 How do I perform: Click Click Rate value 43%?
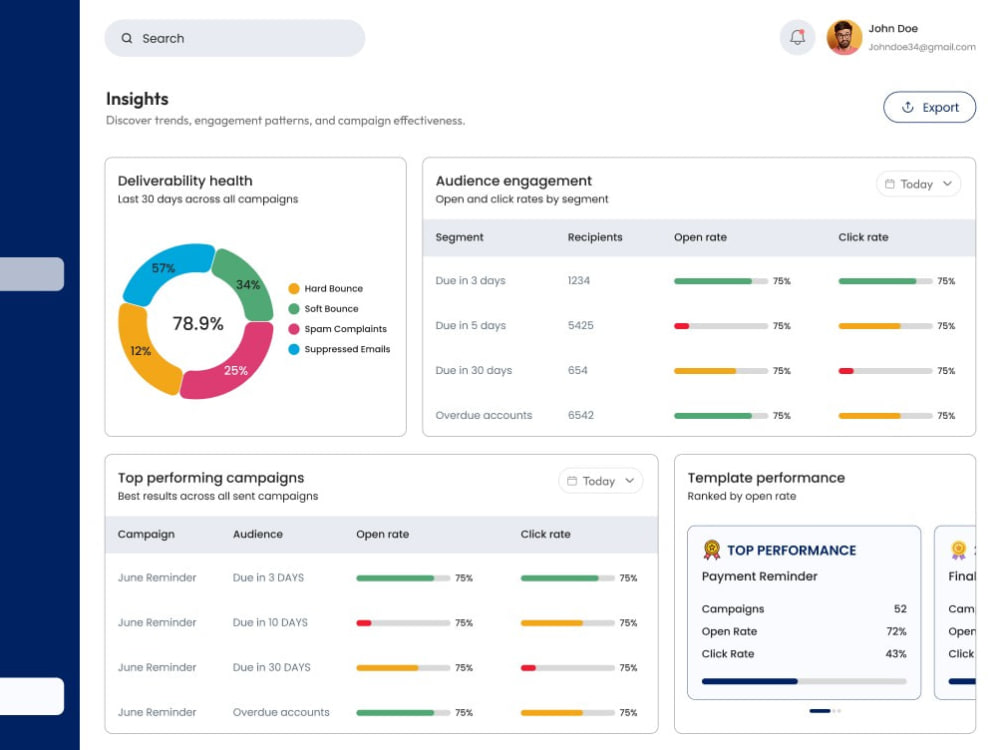(896, 654)
